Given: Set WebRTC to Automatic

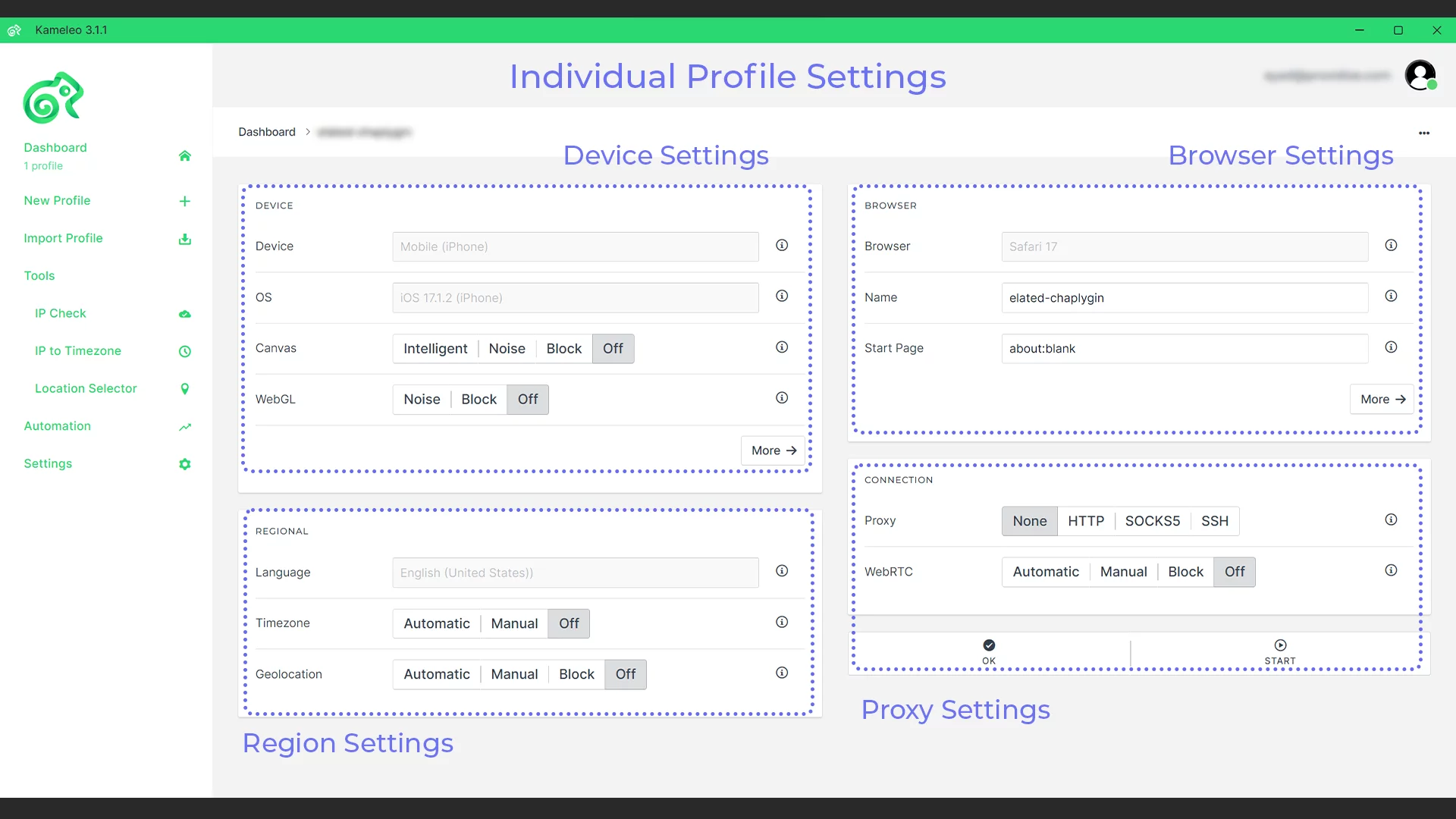Looking at the screenshot, I should [1045, 572].
